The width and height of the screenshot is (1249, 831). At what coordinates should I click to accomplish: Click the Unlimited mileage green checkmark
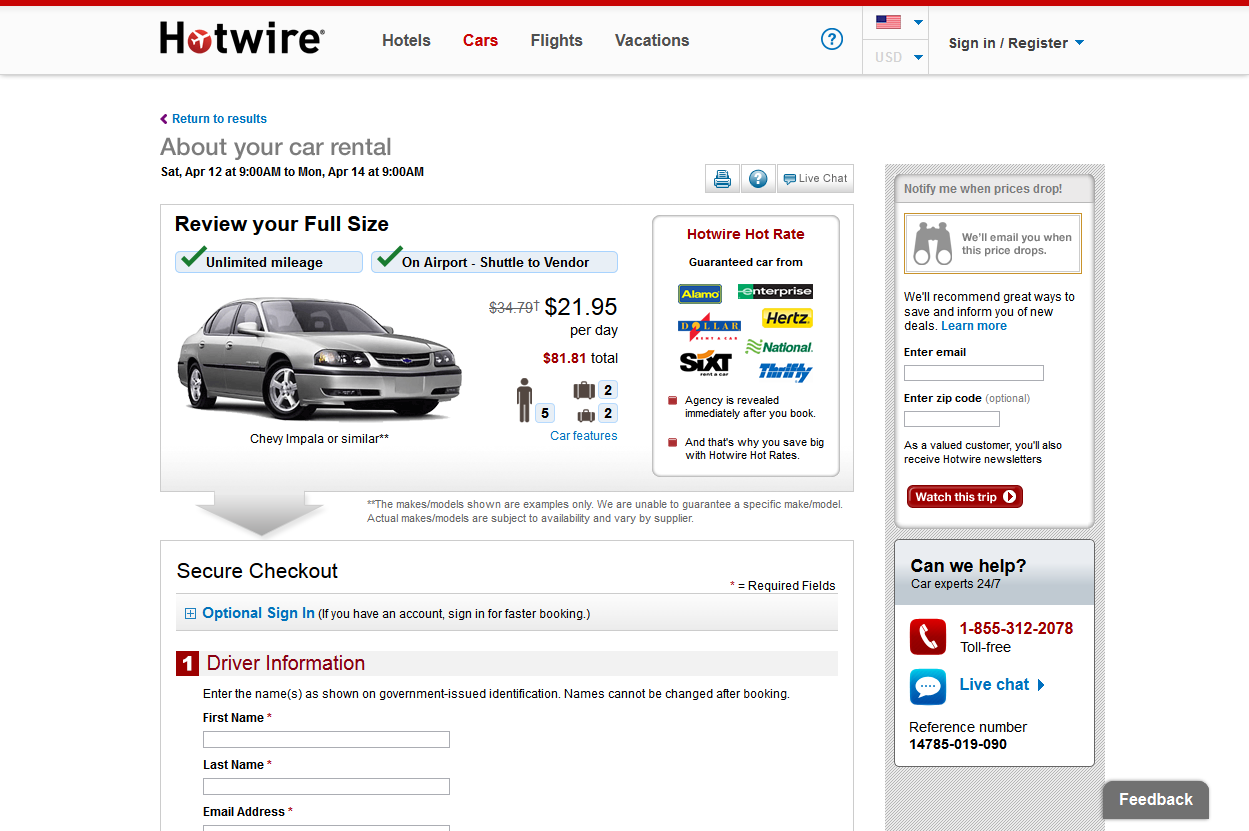(x=192, y=256)
